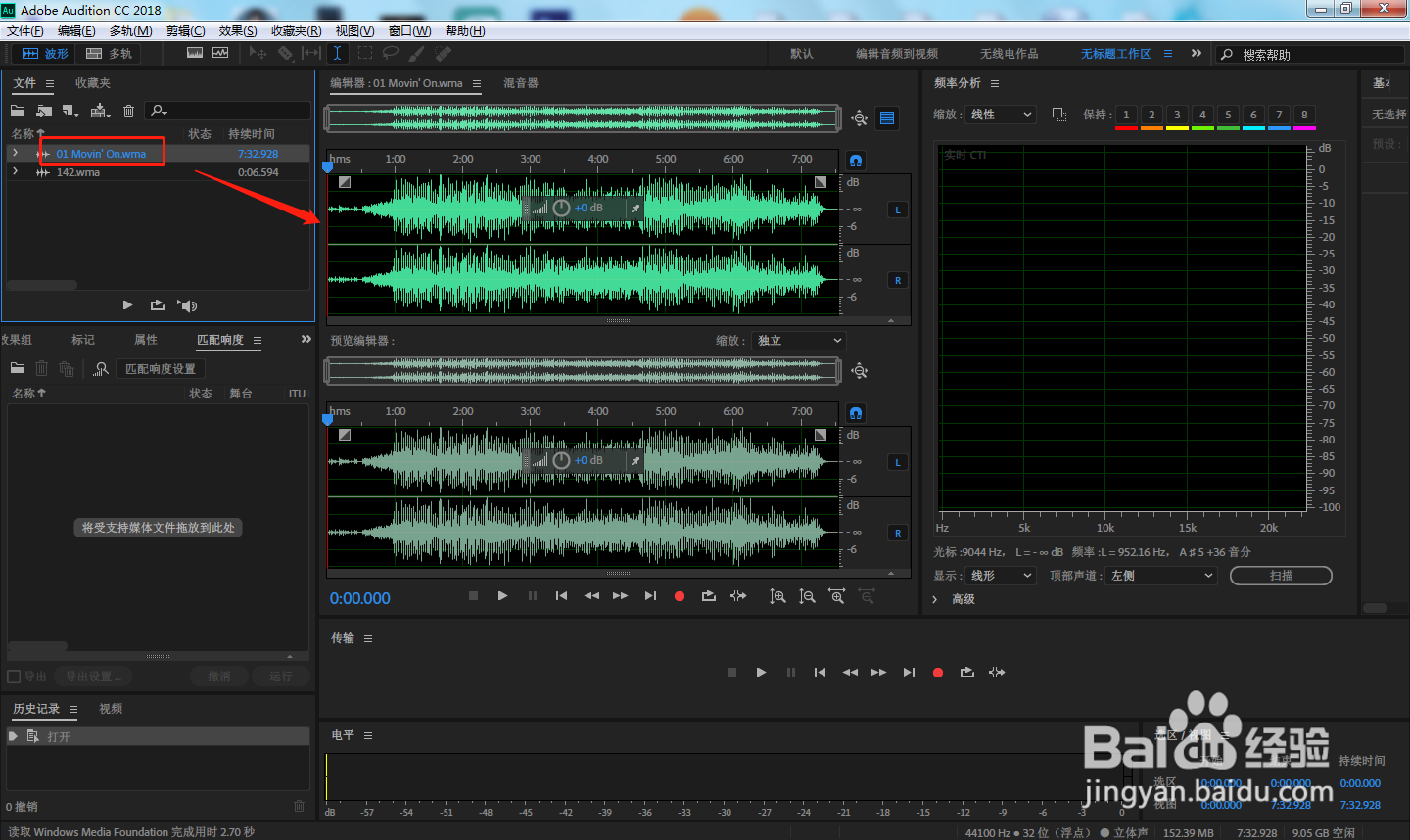This screenshot has width=1410, height=840.
Task: Show the spectral frequency display icon
Action: tap(195, 53)
